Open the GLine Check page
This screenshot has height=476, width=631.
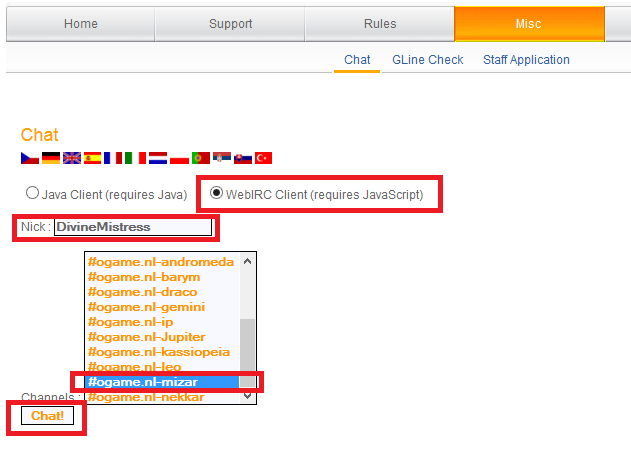click(x=428, y=60)
